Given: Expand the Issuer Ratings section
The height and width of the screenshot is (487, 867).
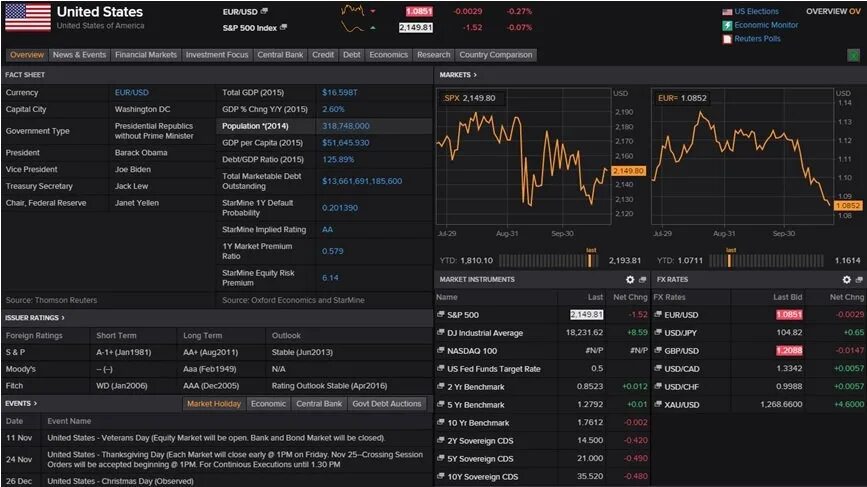Looking at the screenshot, I should click(x=35, y=318).
